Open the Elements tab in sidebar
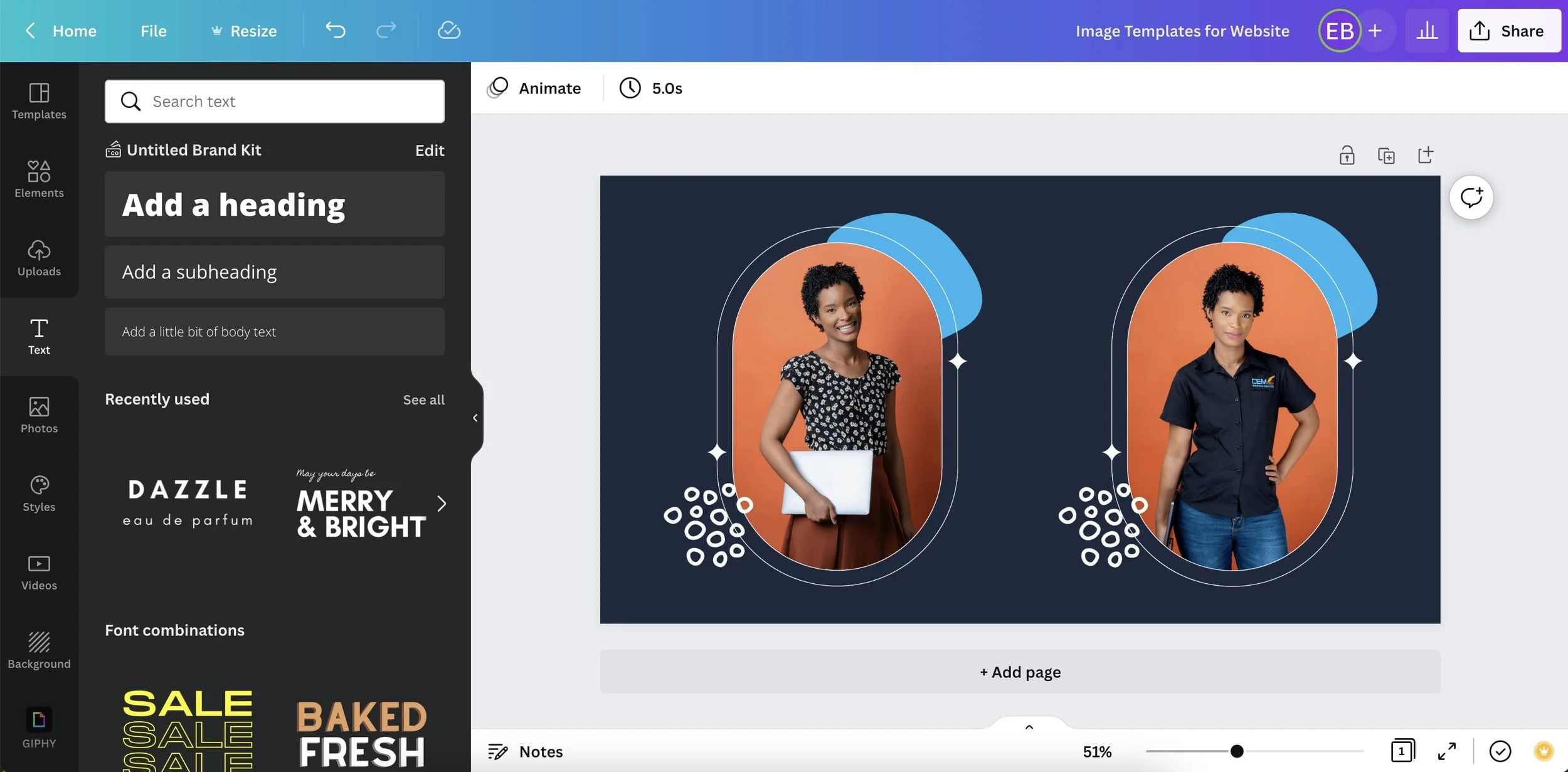This screenshot has width=1568, height=772. (x=39, y=179)
